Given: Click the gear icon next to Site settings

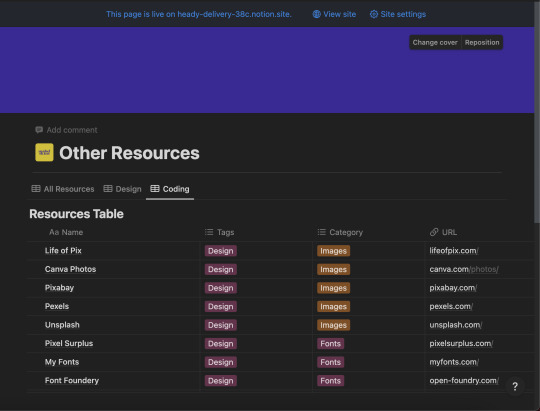Looking at the screenshot, I should [x=374, y=14].
